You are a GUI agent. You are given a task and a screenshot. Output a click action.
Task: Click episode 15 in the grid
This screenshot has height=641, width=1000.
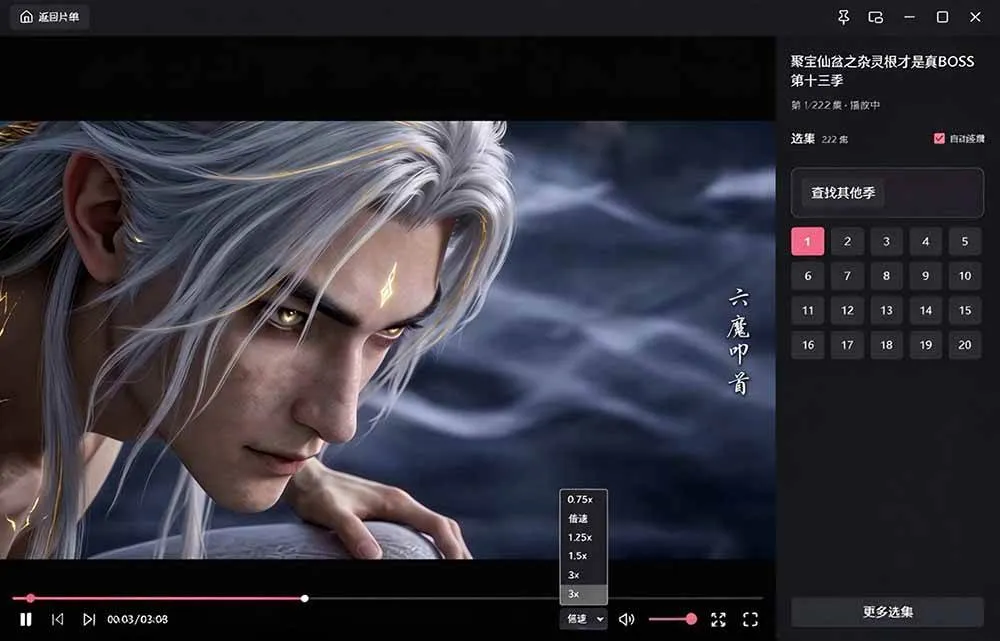pyautogui.click(x=965, y=310)
